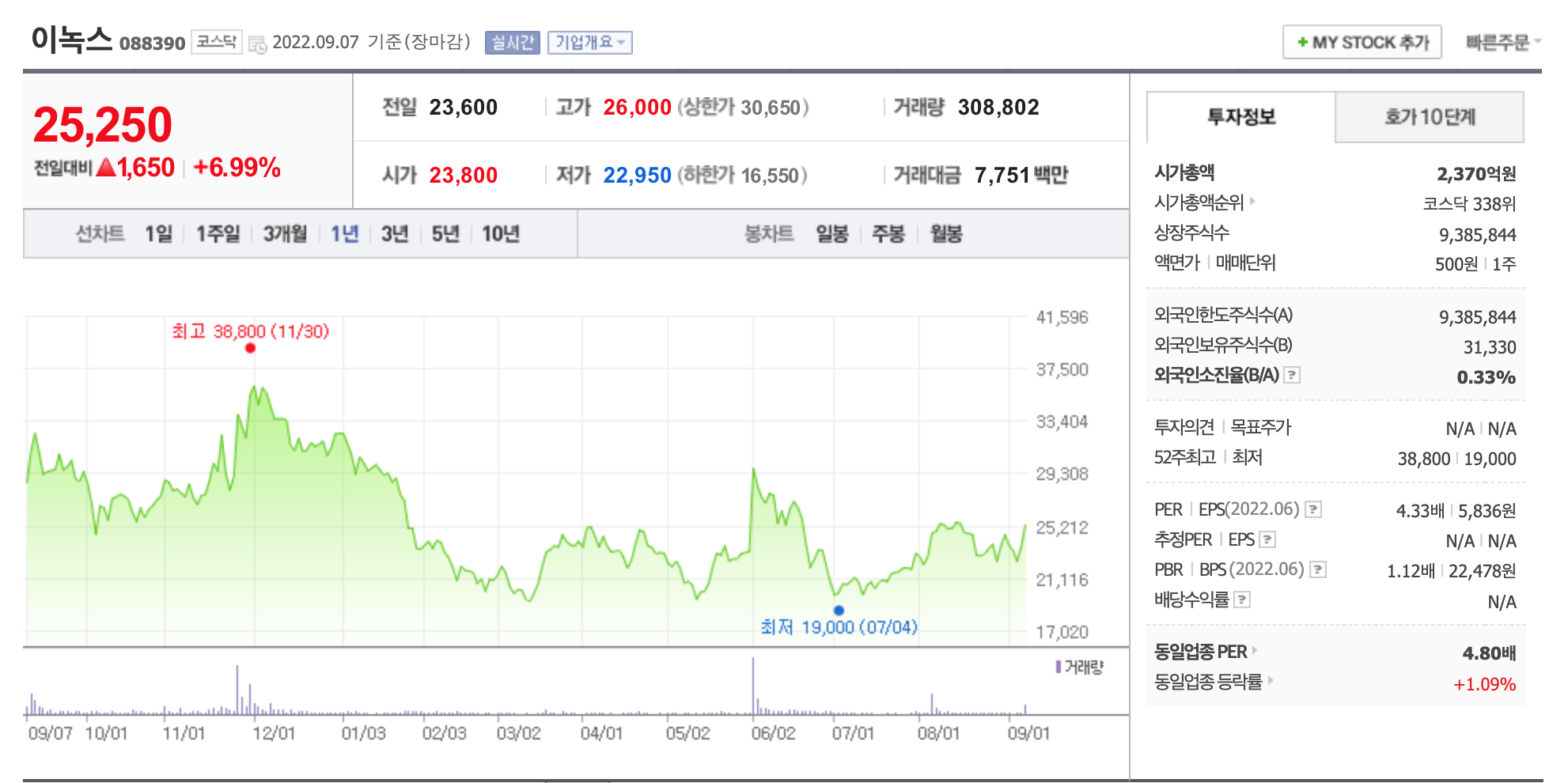Image resolution: width=1568 pixels, height=783 pixels.
Task: Select the 1일 line chart period
Action: click(x=158, y=234)
